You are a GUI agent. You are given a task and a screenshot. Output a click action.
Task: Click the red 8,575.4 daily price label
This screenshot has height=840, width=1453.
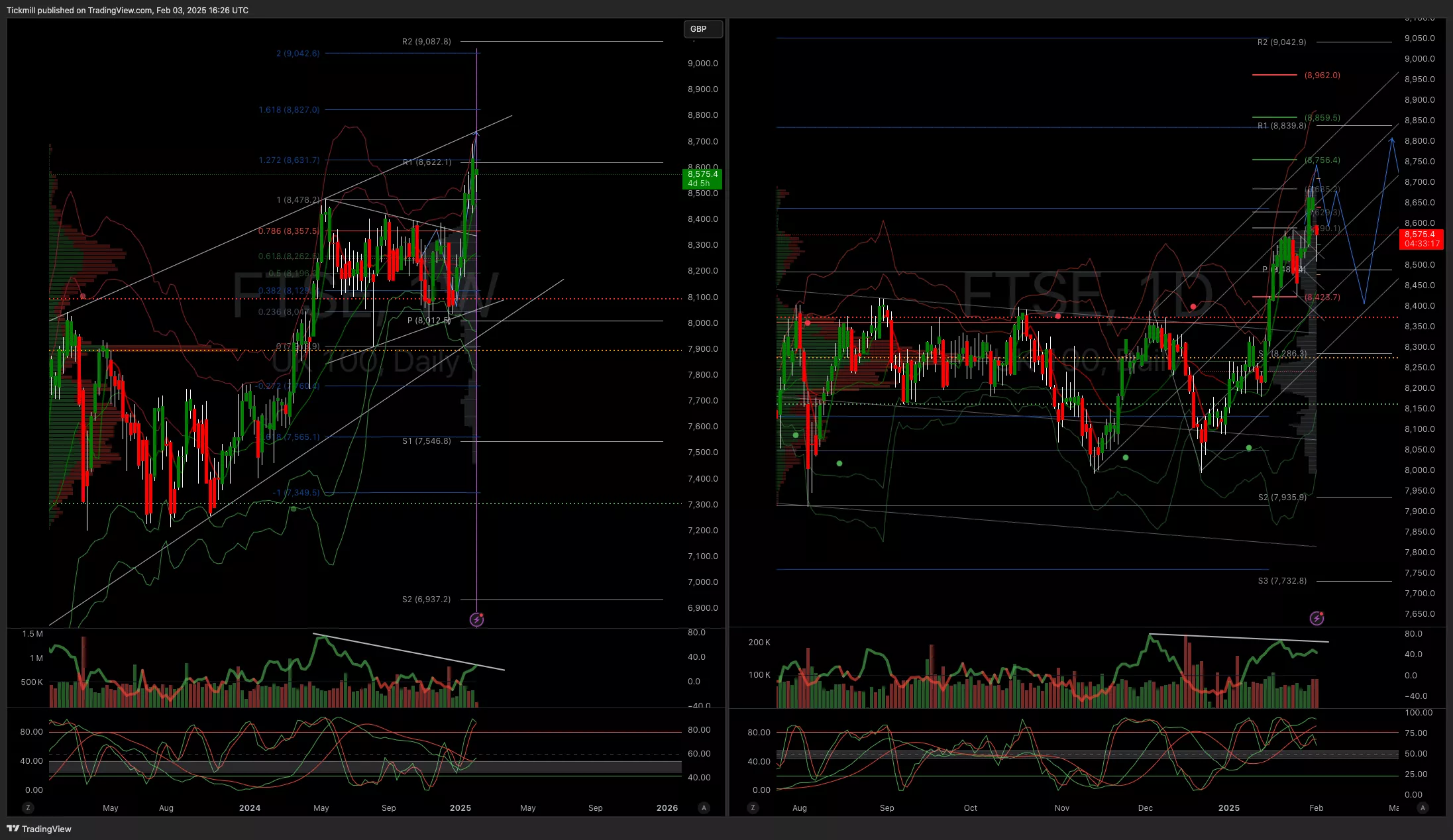point(1421,238)
